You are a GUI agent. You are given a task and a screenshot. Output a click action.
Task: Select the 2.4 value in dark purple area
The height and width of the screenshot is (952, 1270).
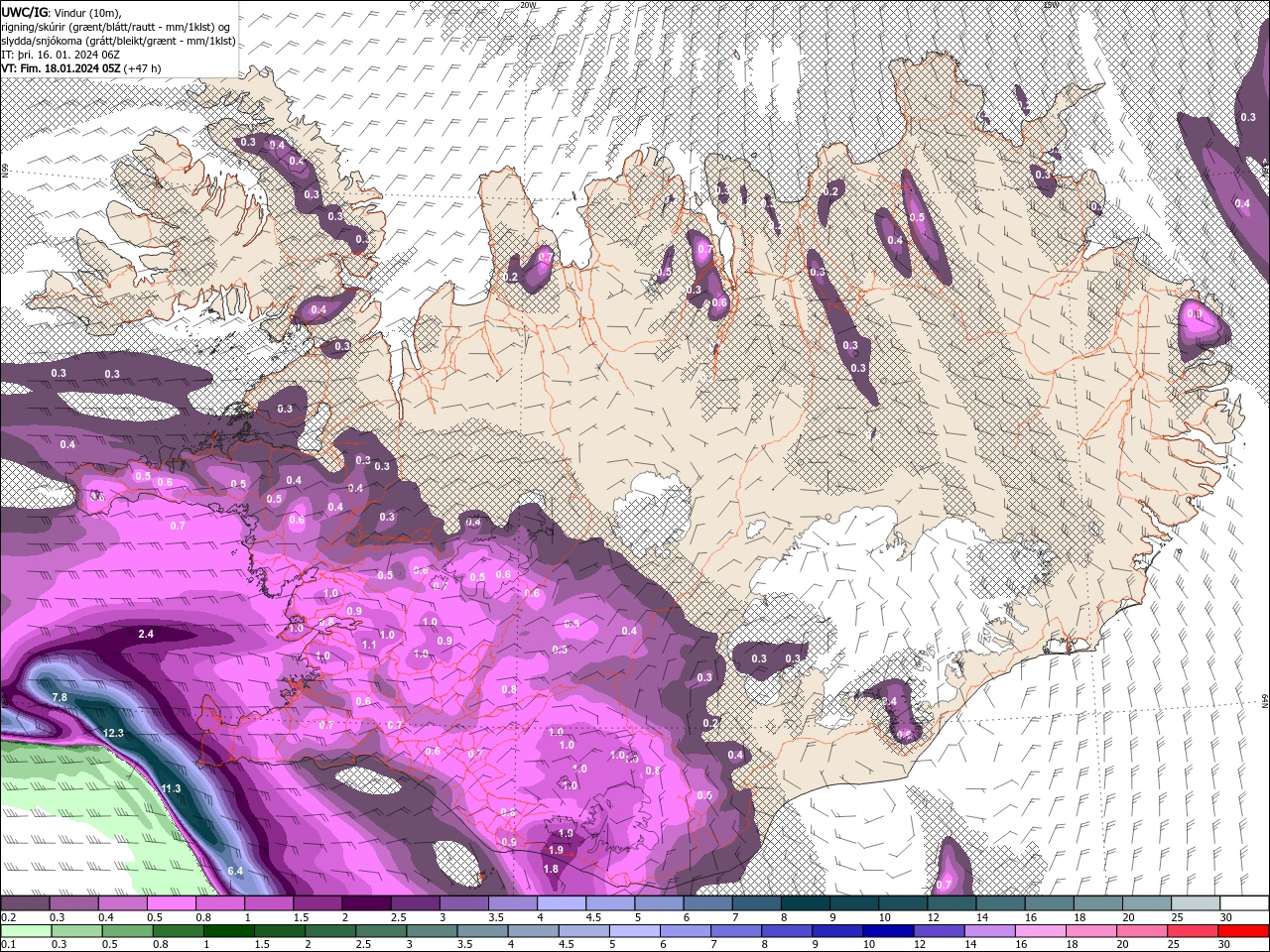coord(146,634)
